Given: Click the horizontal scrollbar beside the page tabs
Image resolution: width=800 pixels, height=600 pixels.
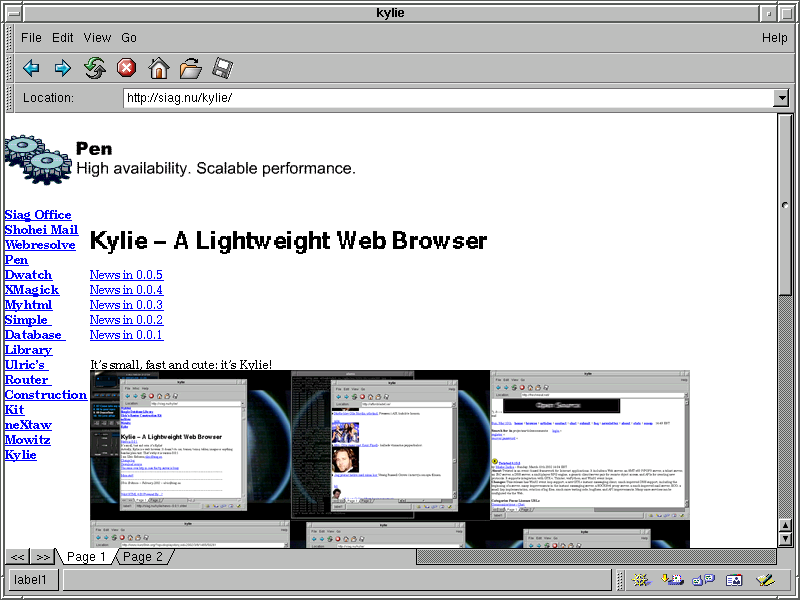Looking at the screenshot, I should point(596,557).
